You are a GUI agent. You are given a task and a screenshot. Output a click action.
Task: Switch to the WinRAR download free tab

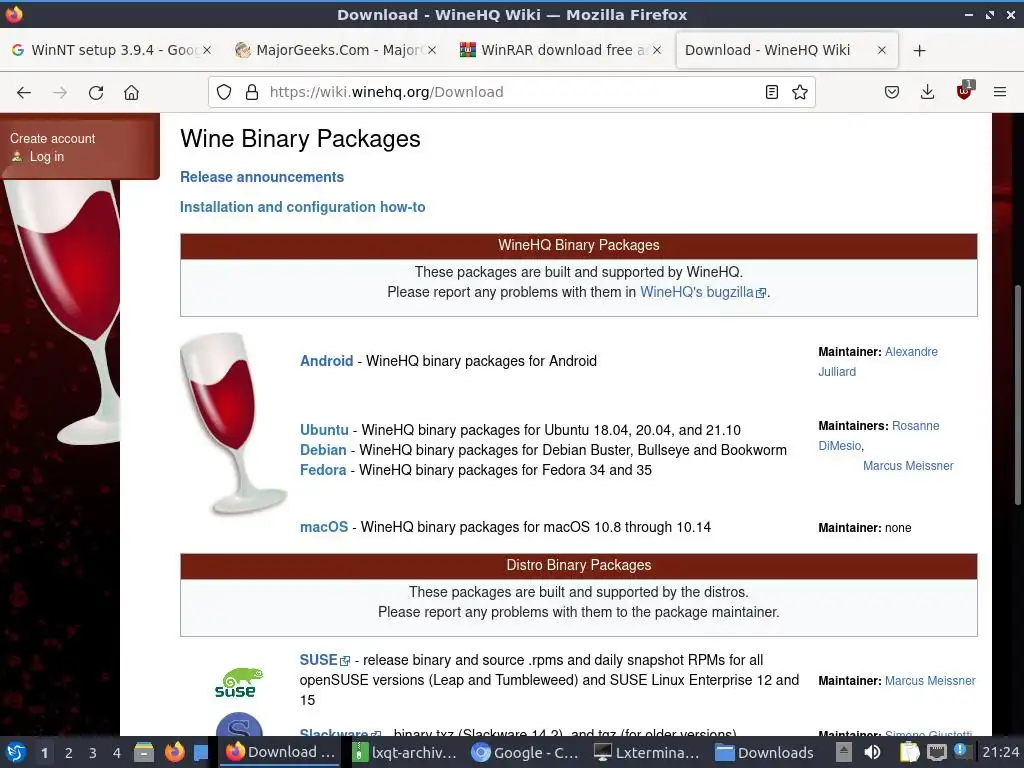pyautogui.click(x=561, y=50)
